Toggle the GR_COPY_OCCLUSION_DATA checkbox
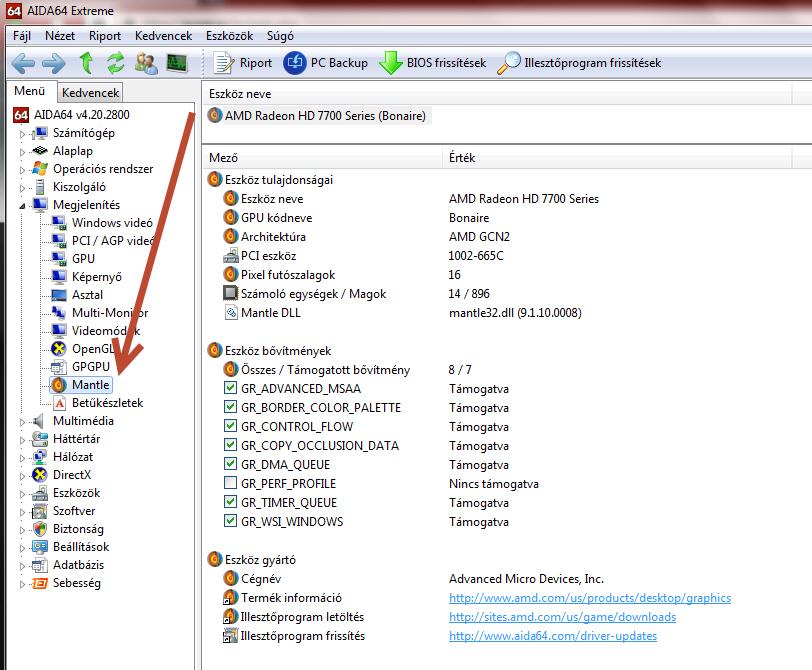Viewport: 812px width, 670px height. point(230,445)
